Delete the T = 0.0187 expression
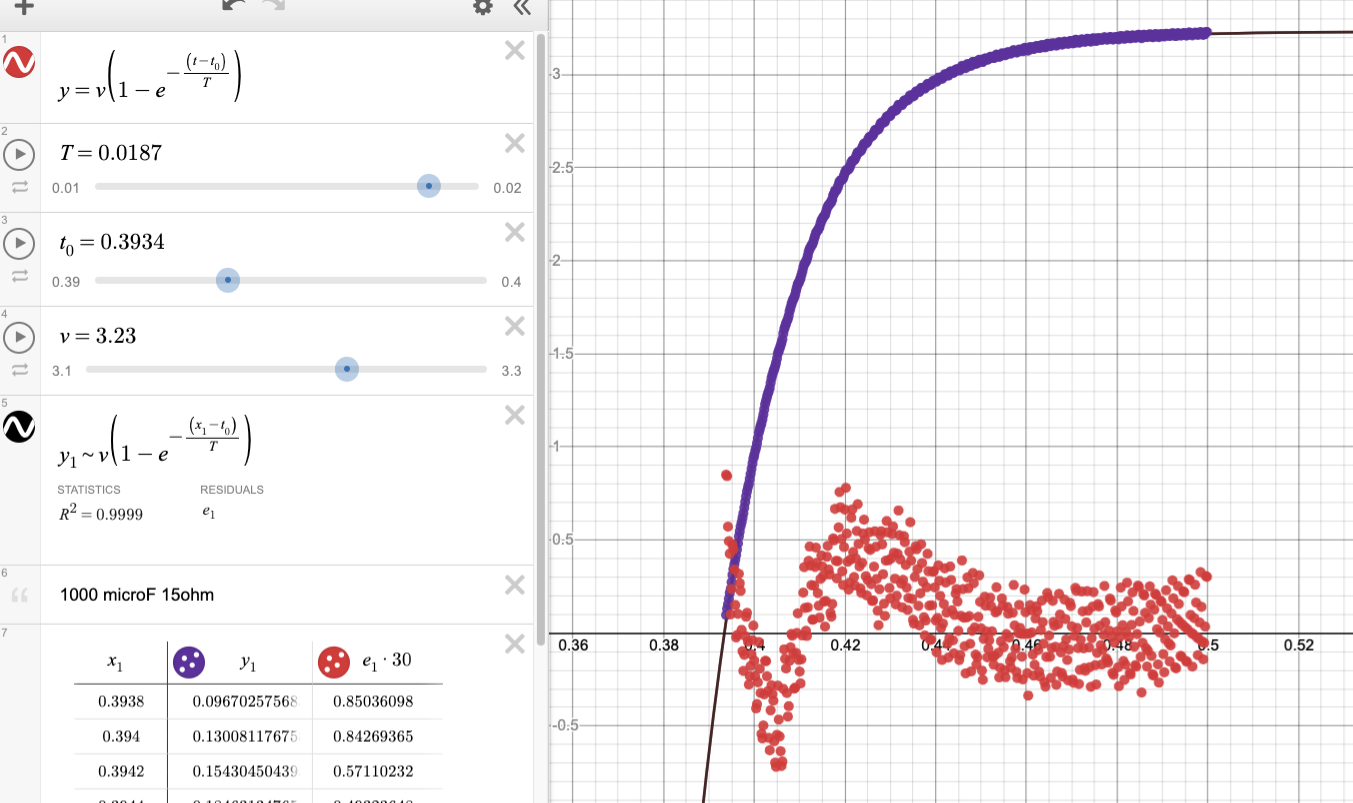Screen dimensions: 1353x803 click(515, 144)
